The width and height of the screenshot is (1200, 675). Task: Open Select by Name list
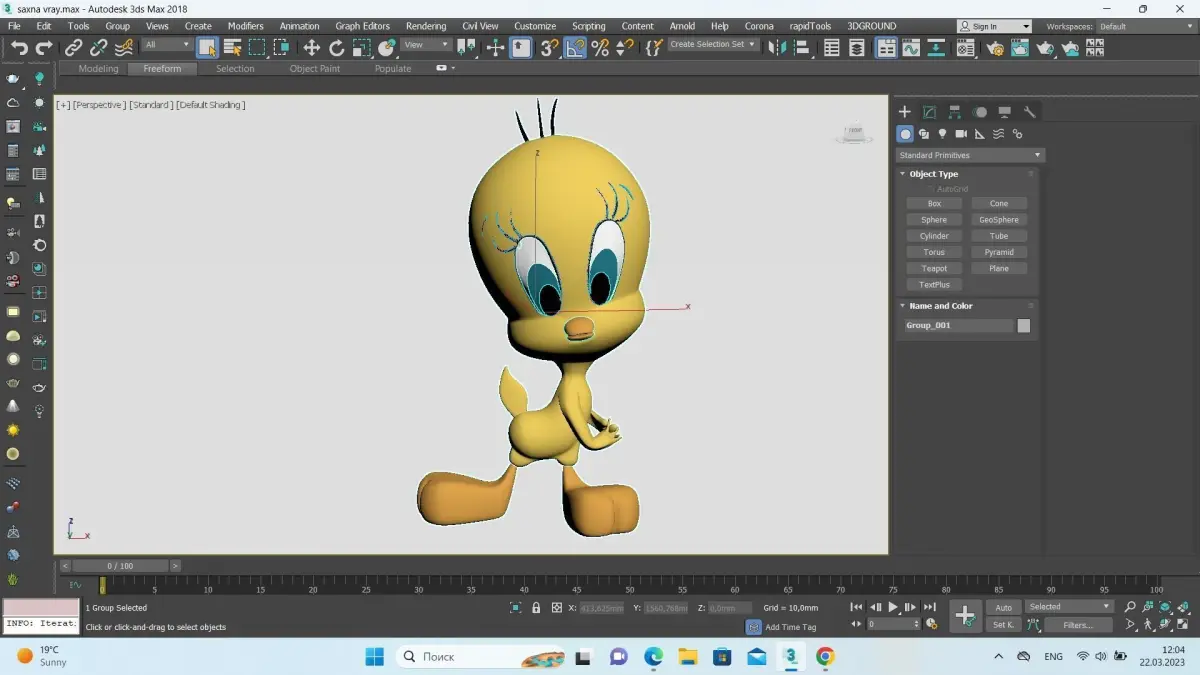(232, 47)
